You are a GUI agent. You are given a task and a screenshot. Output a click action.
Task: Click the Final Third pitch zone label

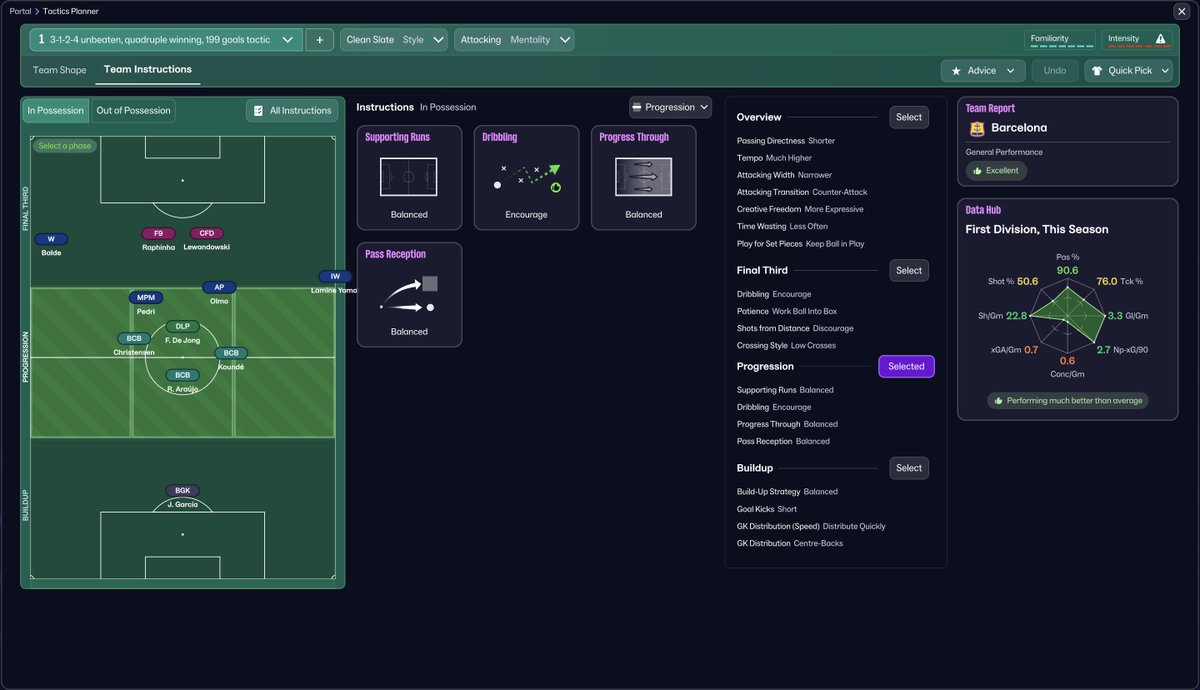click(26, 209)
